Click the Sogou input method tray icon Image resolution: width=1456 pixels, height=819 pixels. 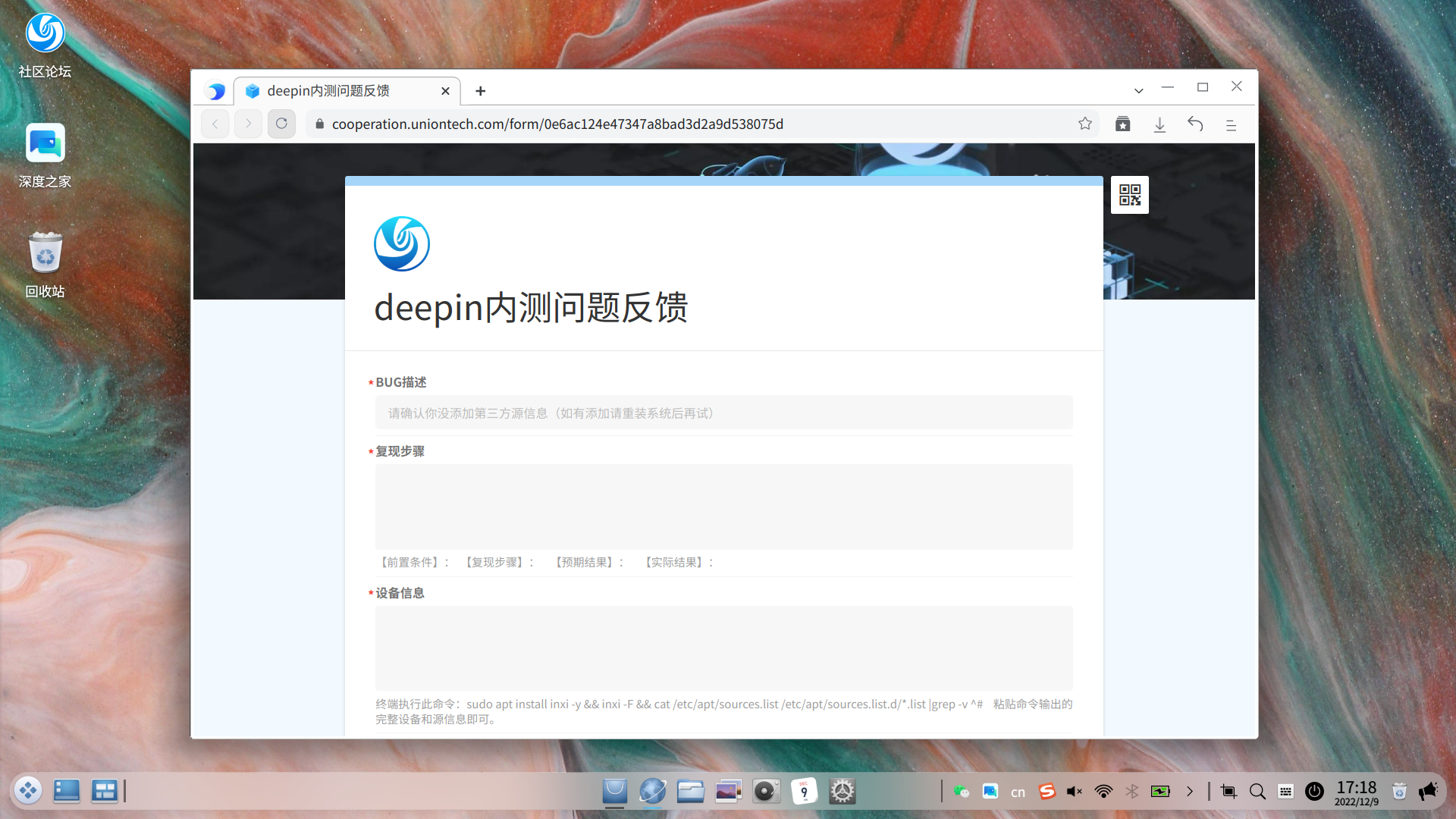tap(1046, 792)
